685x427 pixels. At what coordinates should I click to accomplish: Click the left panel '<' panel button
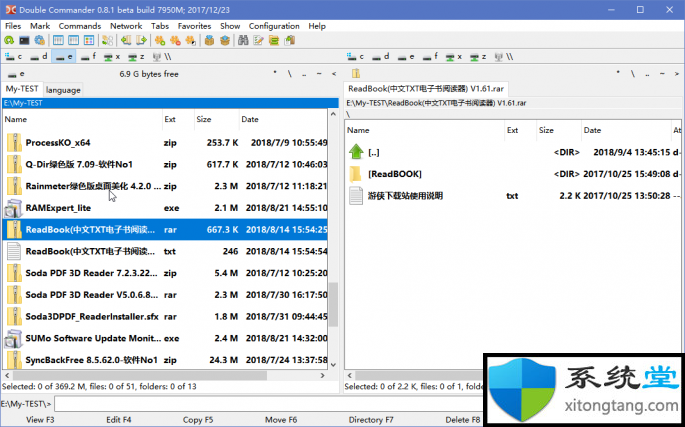[334, 74]
